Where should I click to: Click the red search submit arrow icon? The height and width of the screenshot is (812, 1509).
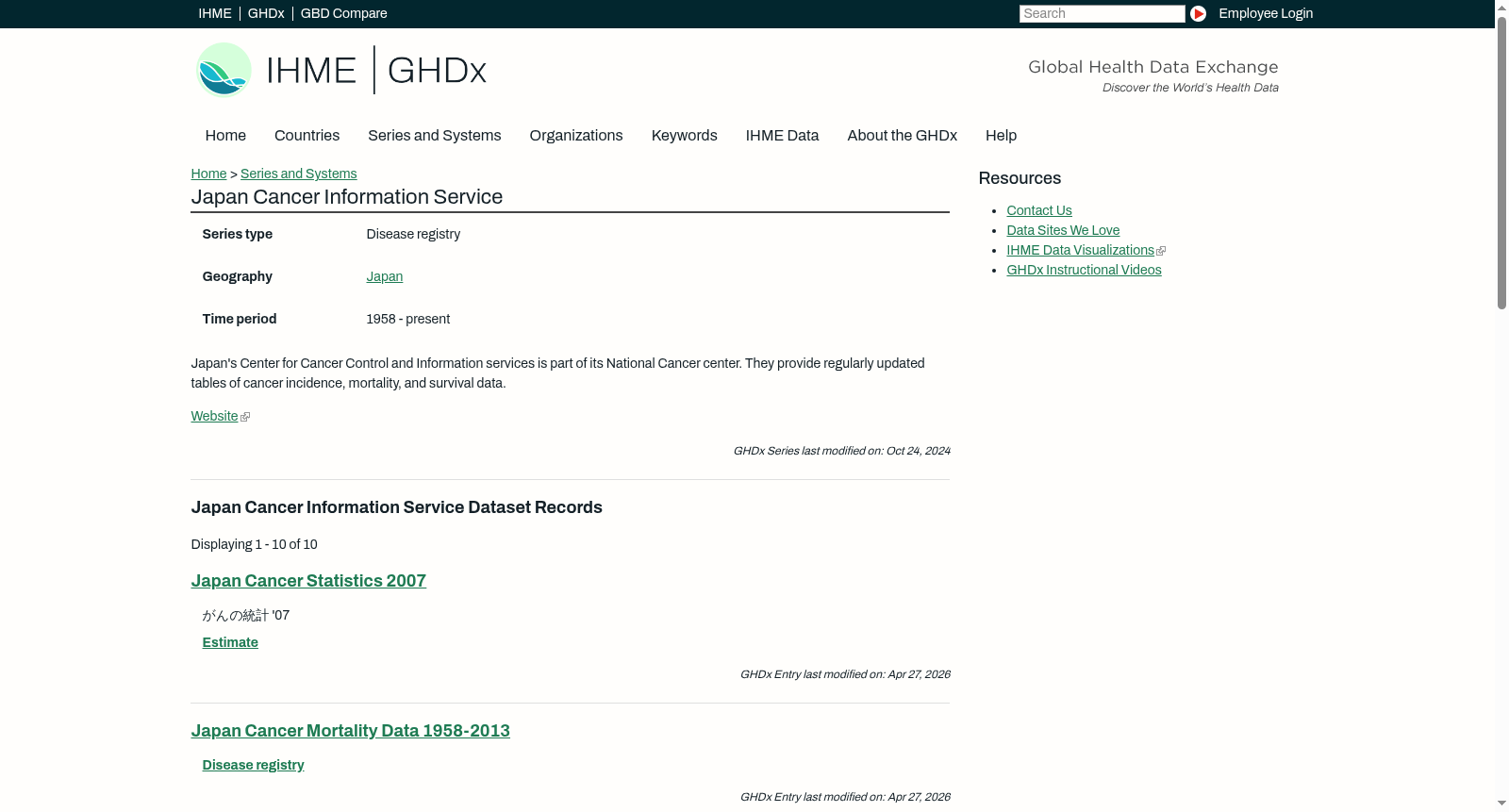[x=1198, y=14]
